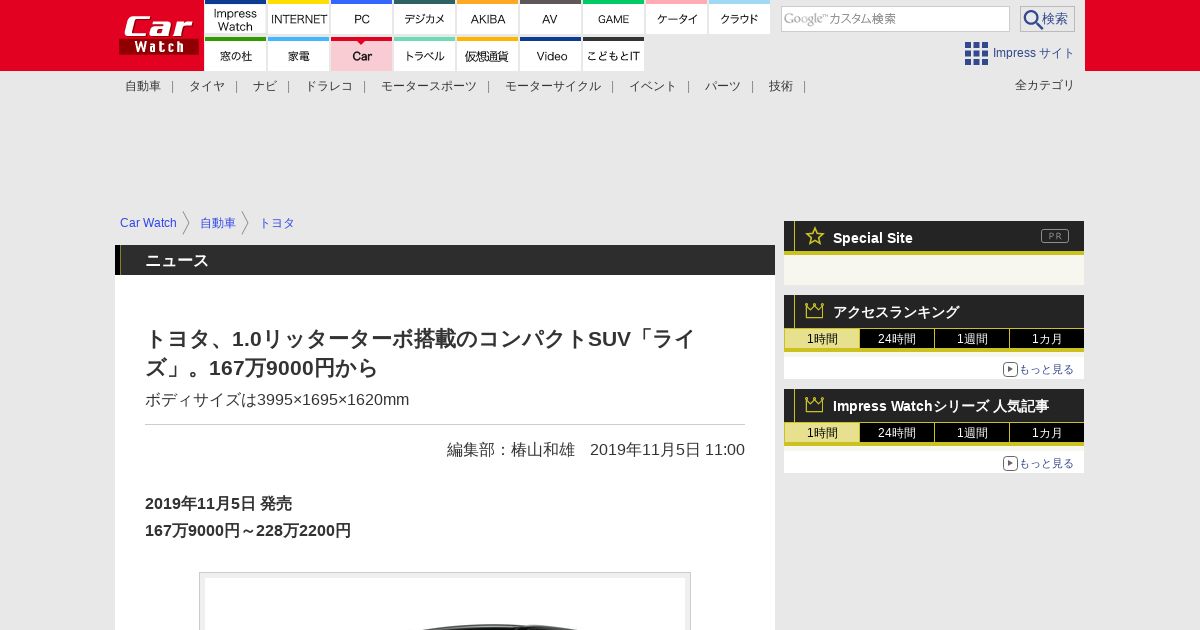Image resolution: width=1200 pixels, height=630 pixels.
Task: Click the Google custom search field
Action: click(895, 19)
